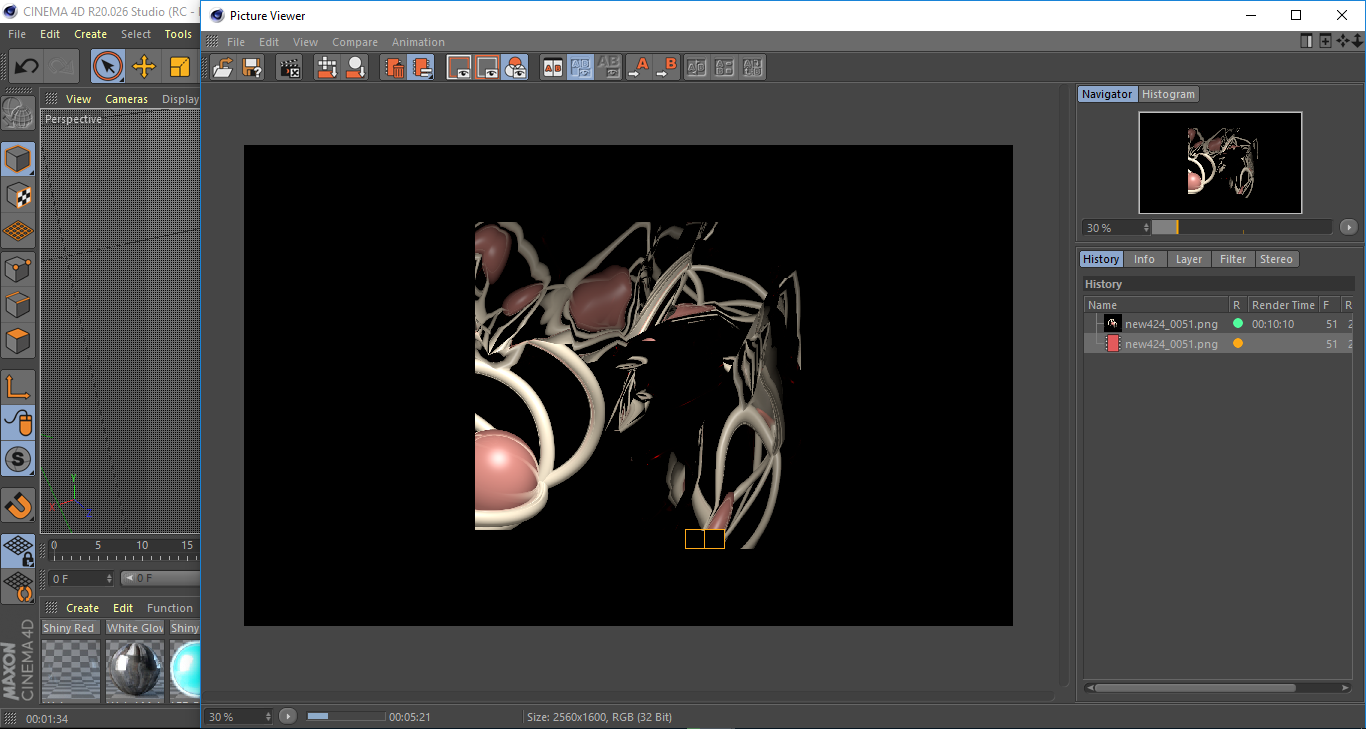Screen dimensions: 1366x729
Task: Click the Edges mode cube icon
Action: point(18,304)
